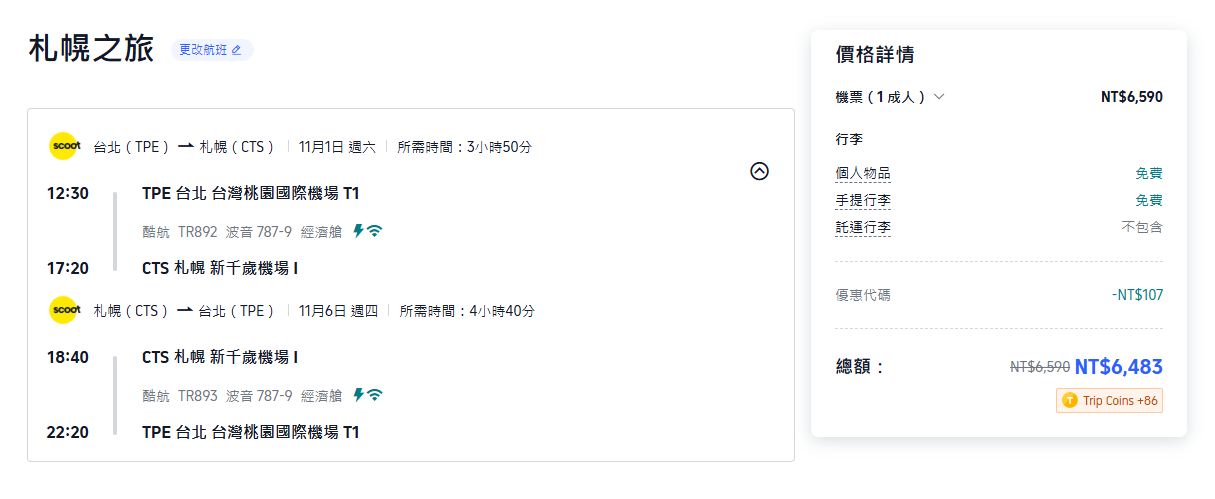Click flight number TR893 in return details
This screenshot has height=499, width=1215.
pyautogui.click(x=197, y=395)
